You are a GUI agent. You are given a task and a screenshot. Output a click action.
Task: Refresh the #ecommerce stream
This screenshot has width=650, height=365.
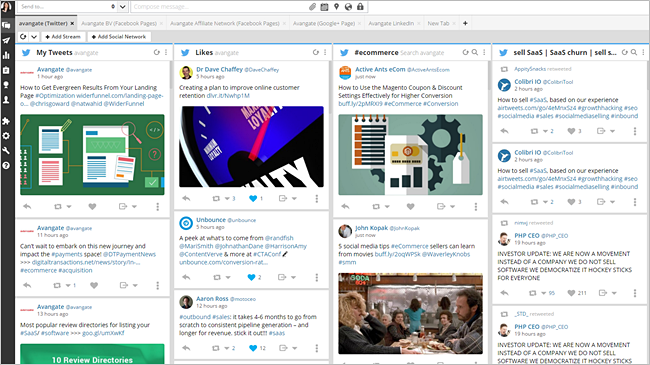tap(466, 52)
